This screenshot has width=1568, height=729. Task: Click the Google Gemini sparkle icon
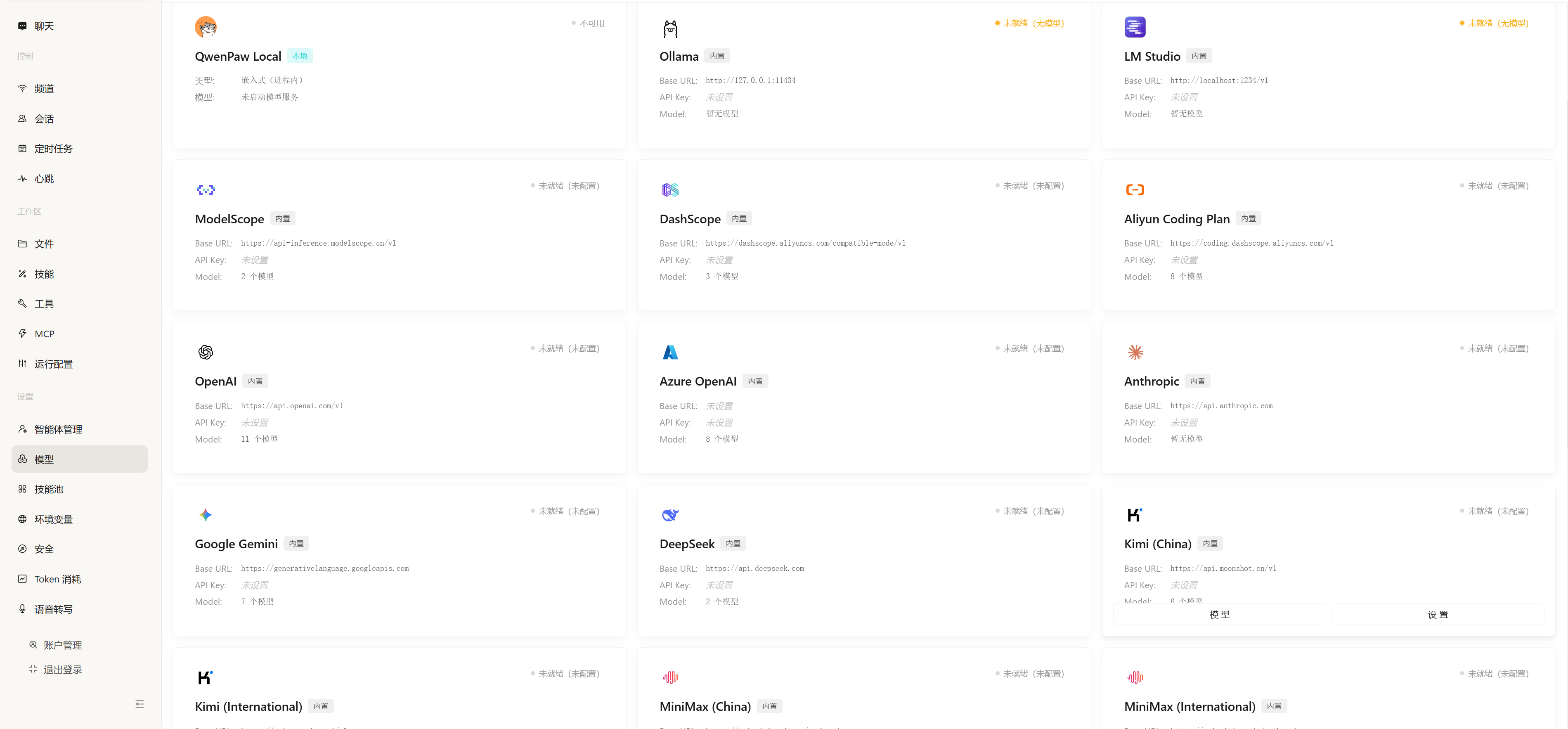coord(206,515)
